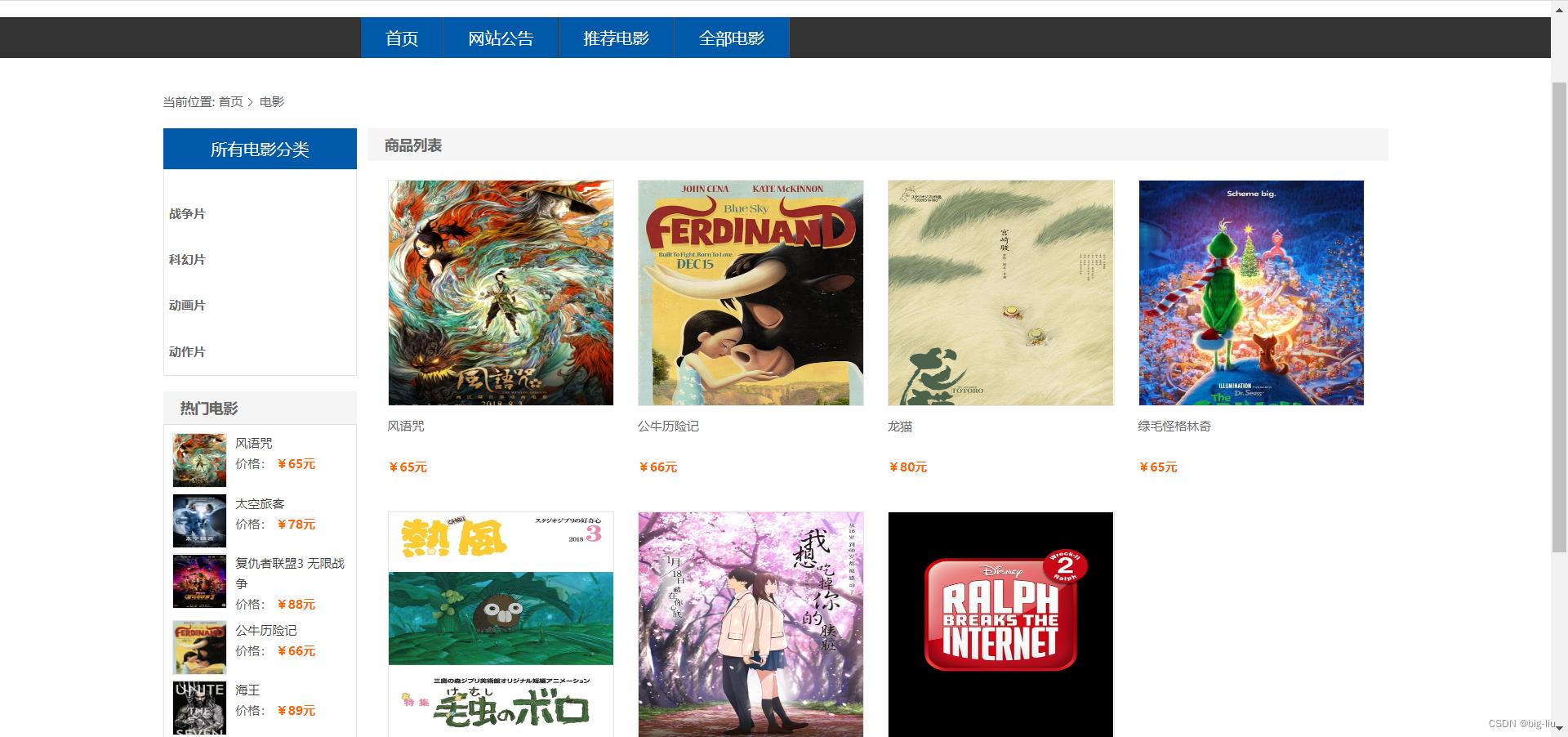Screen dimensions: 1568x737
Task: Go to the 首页 navigation tab
Action: [402, 38]
